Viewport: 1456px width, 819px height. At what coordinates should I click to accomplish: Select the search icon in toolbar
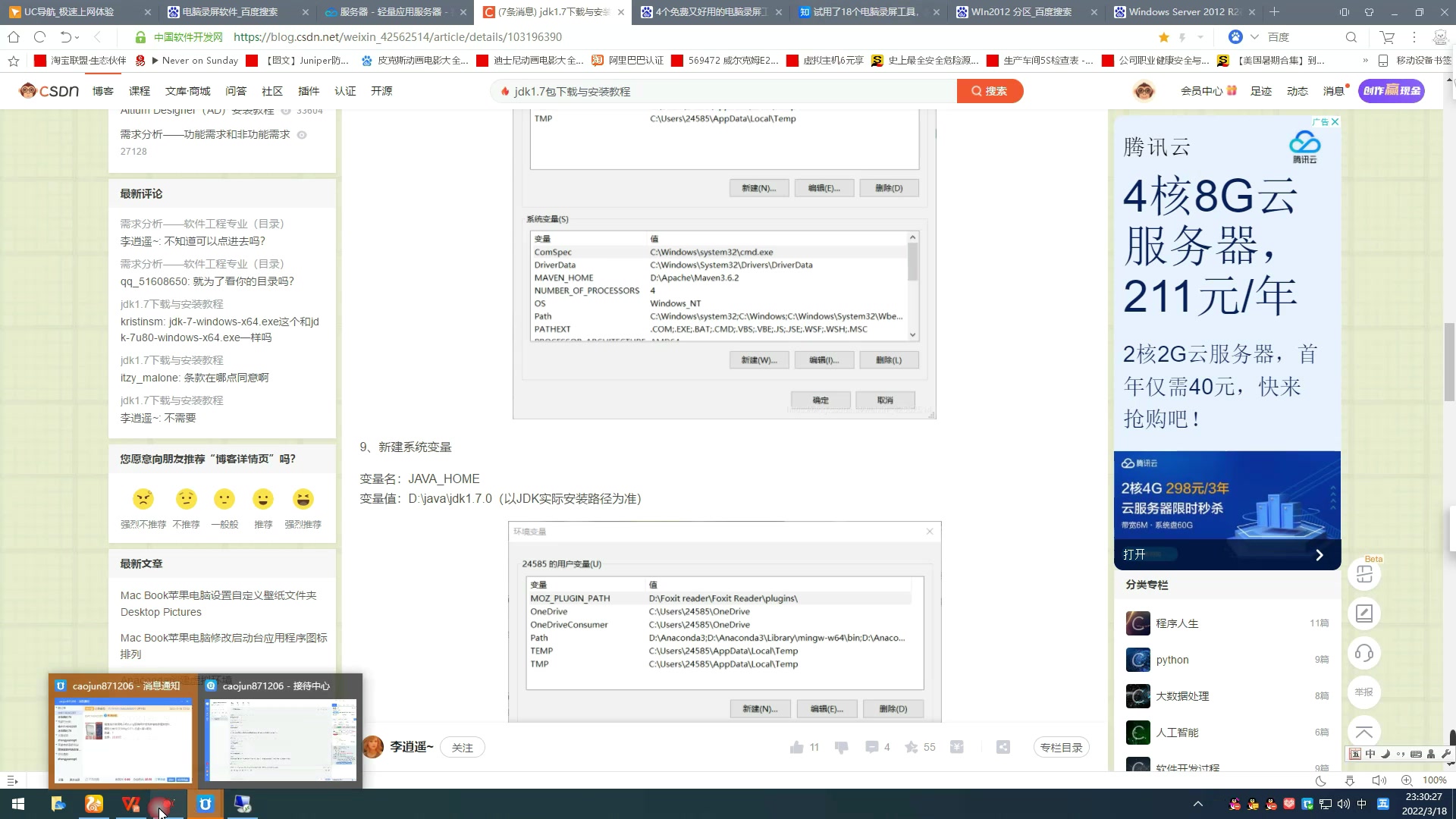tap(1352, 37)
